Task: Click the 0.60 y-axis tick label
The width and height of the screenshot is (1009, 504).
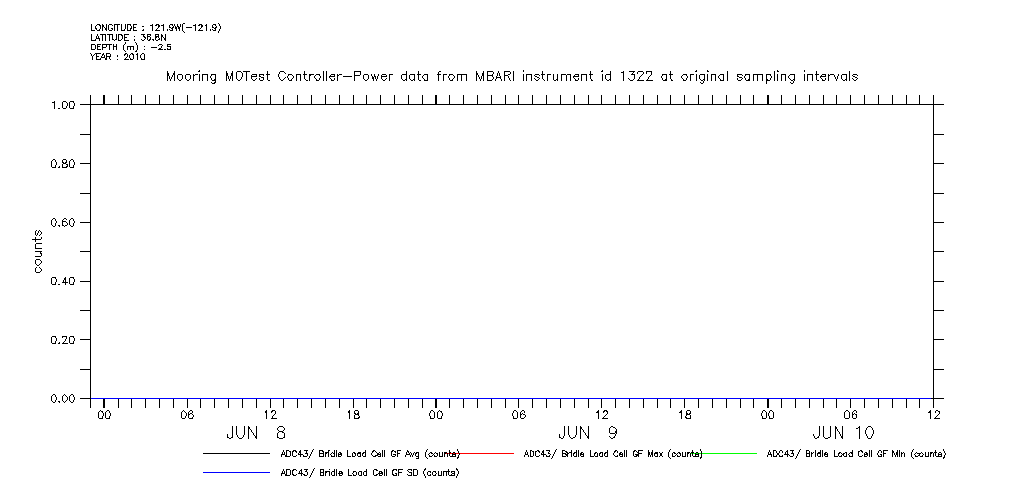Action: click(64, 222)
